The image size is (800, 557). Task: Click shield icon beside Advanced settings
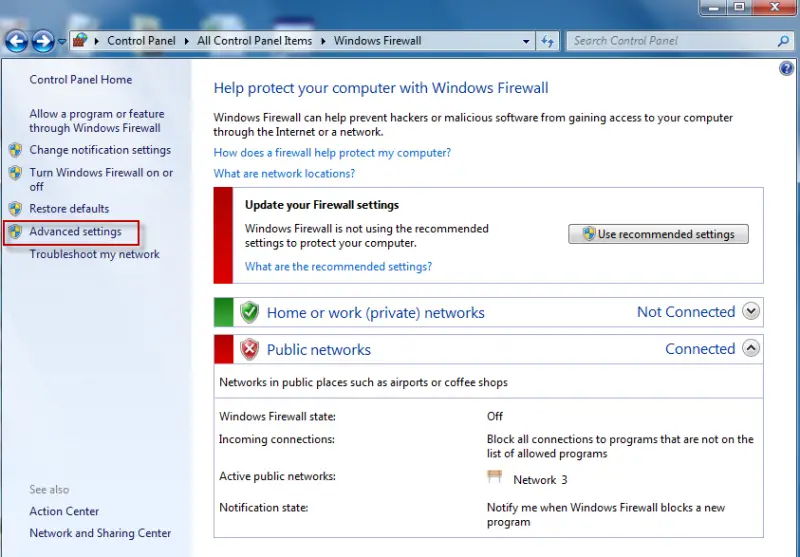coord(15,232)
